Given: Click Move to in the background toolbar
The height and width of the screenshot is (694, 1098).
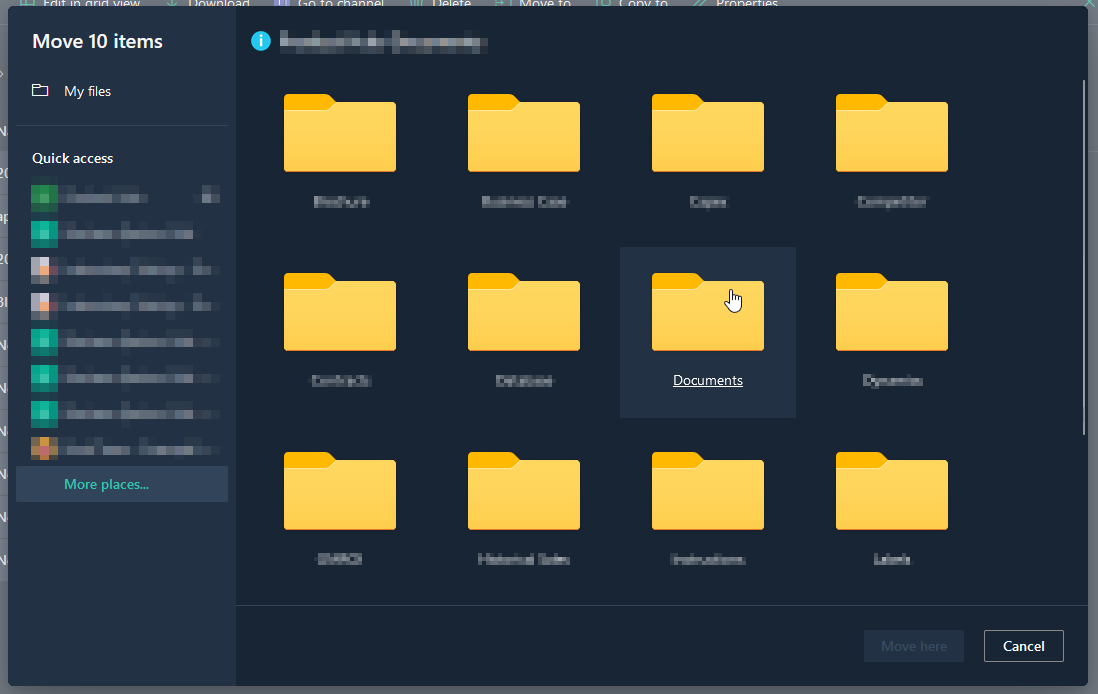Looking at the screenshot, I should click(533, 3).
